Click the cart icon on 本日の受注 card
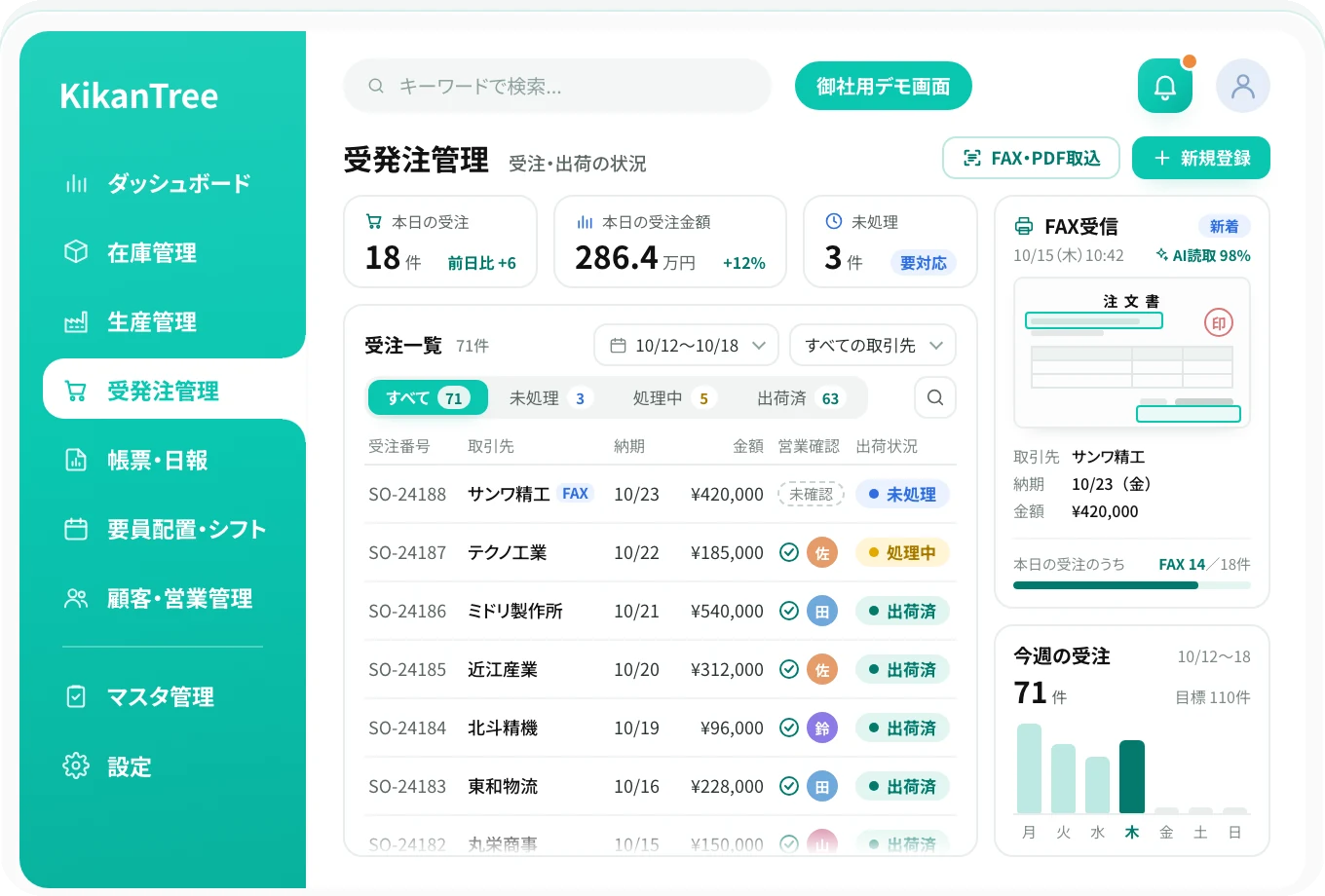The image size is (1325, 896). 373,222
